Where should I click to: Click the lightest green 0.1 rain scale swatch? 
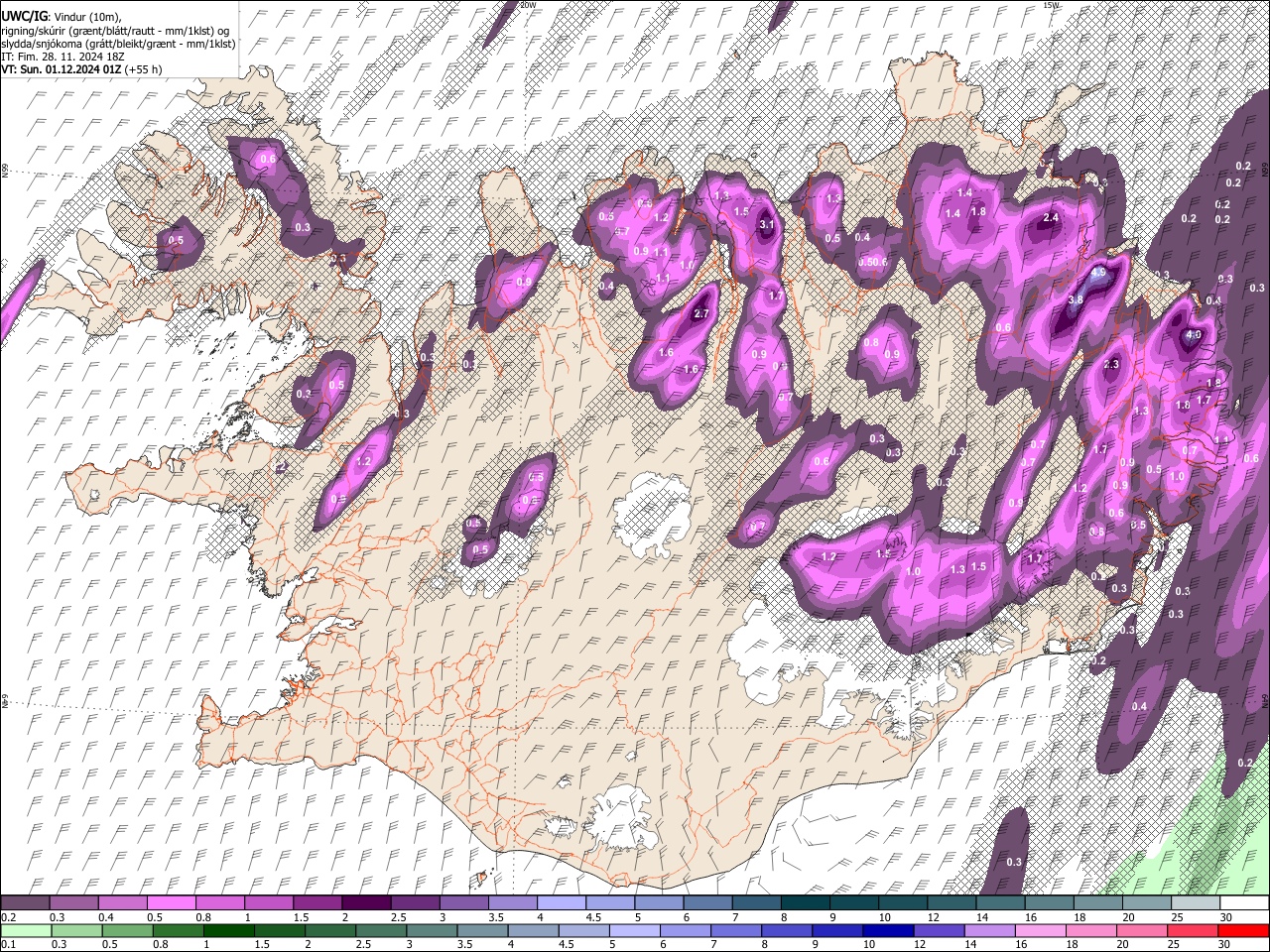coord(26,931)
